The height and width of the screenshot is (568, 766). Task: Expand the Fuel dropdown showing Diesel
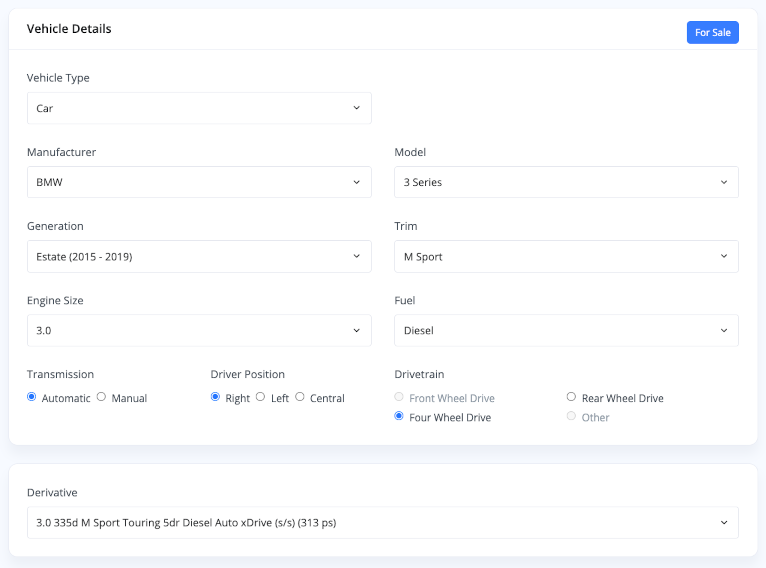point(566,331)
